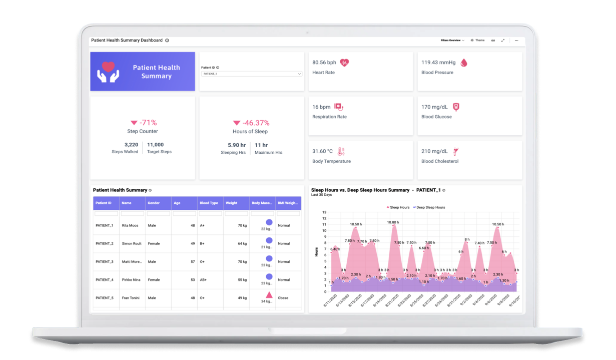Open the overview dropdown in top bar
Viewport: 616px width, 360px height.
point(452,40)
